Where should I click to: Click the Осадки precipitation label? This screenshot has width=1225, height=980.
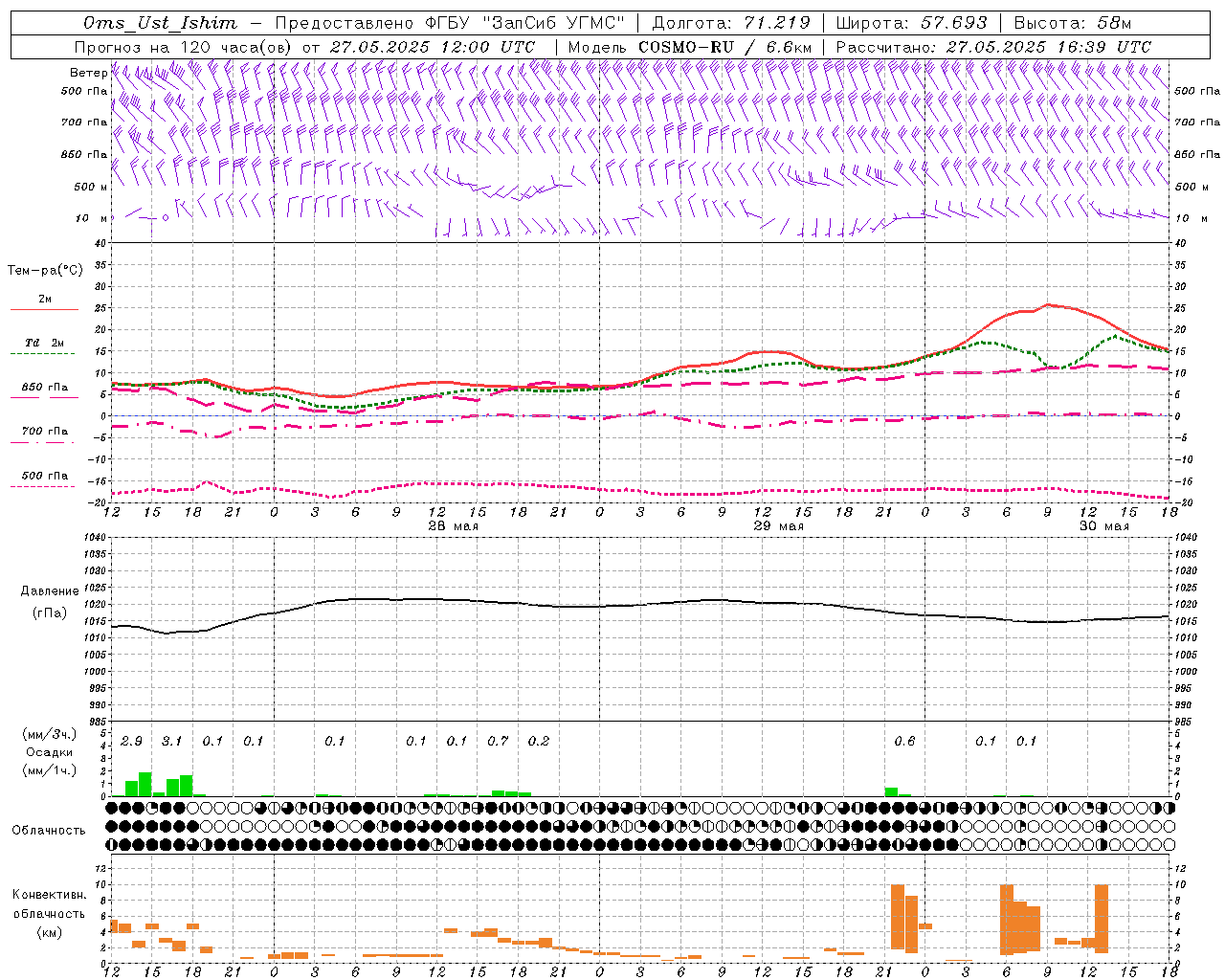[x=50, y=752]
